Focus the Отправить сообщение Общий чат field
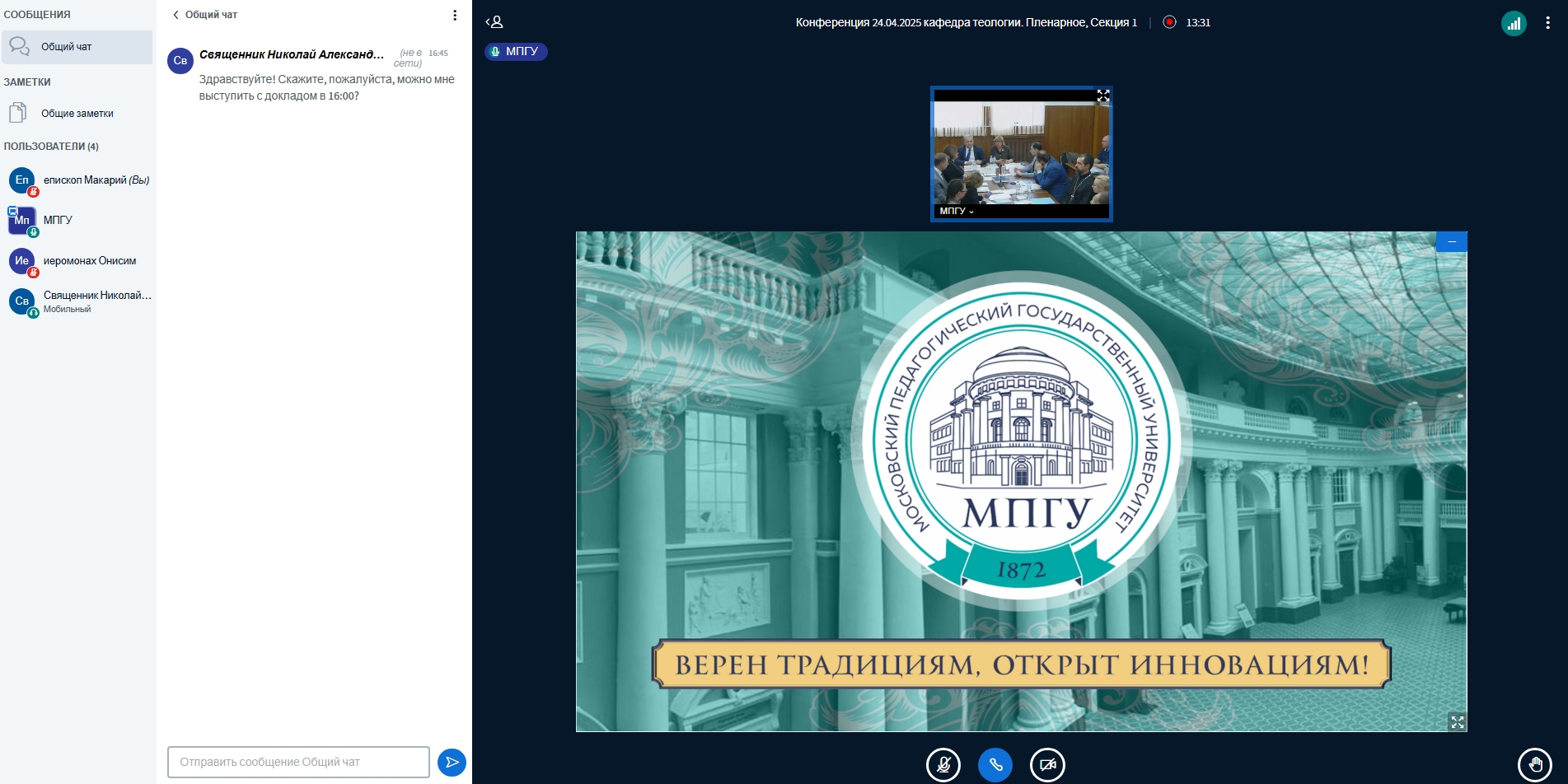Image resolution: width=1568 pixels, height=784 pixels. pyautogui.click(x=298, y=762)
